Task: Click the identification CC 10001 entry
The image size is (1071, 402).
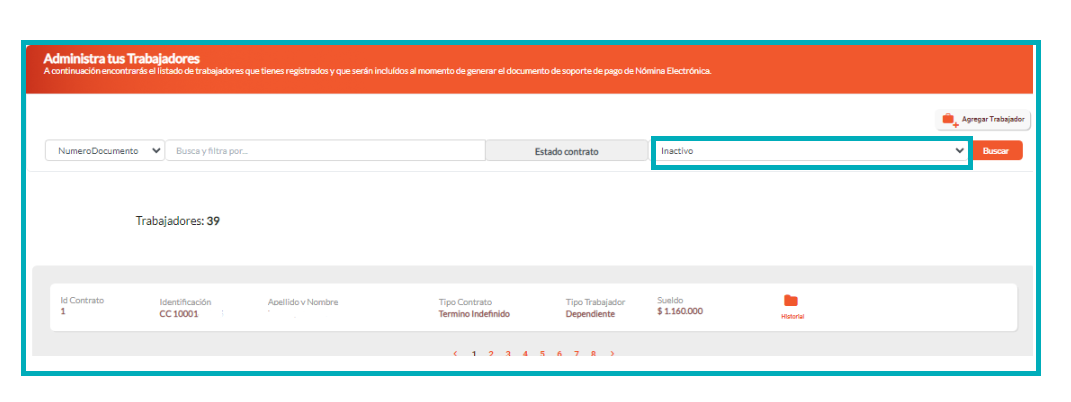Action: pos(179,314)
